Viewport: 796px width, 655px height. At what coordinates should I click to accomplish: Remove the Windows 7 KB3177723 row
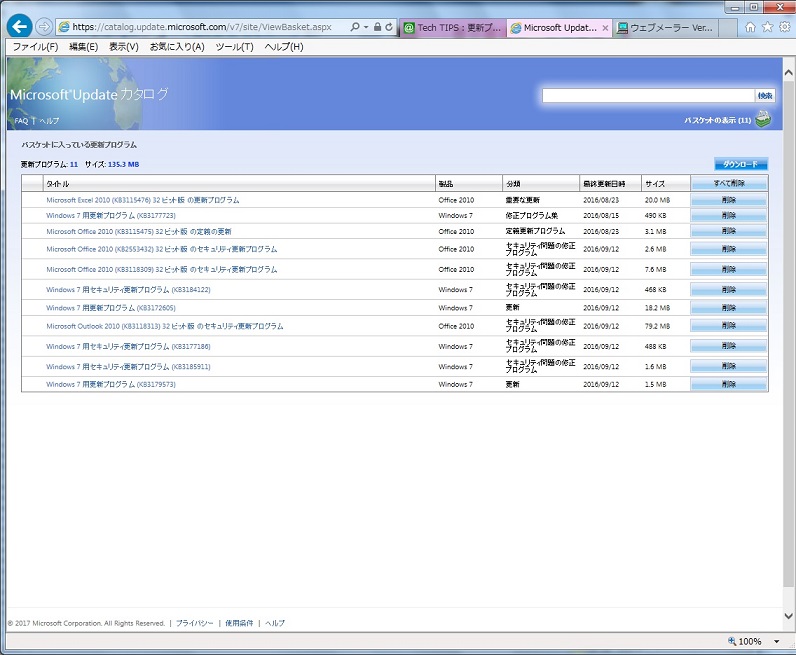[729, 215]
